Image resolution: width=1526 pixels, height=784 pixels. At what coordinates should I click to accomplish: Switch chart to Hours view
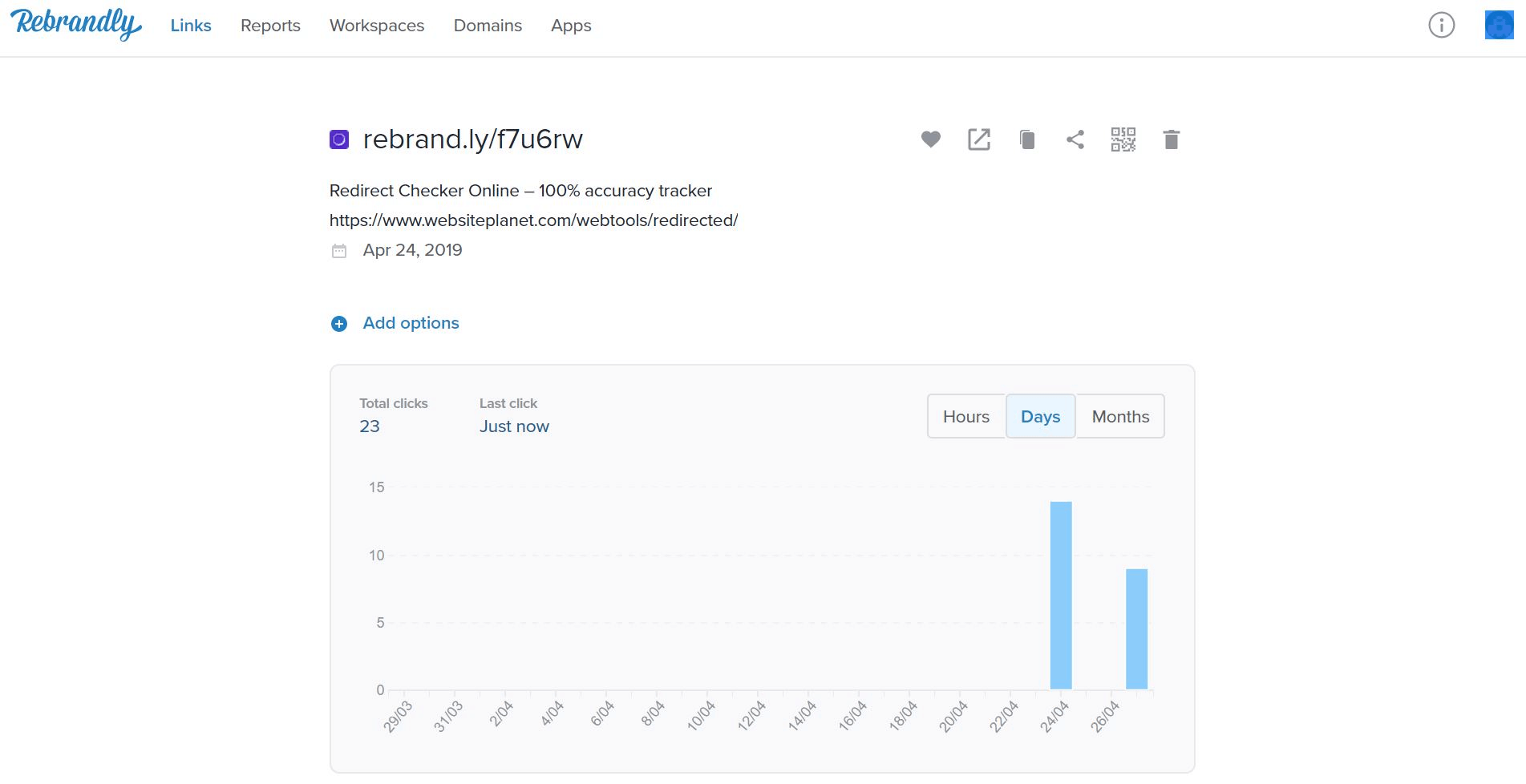[966, 416]
